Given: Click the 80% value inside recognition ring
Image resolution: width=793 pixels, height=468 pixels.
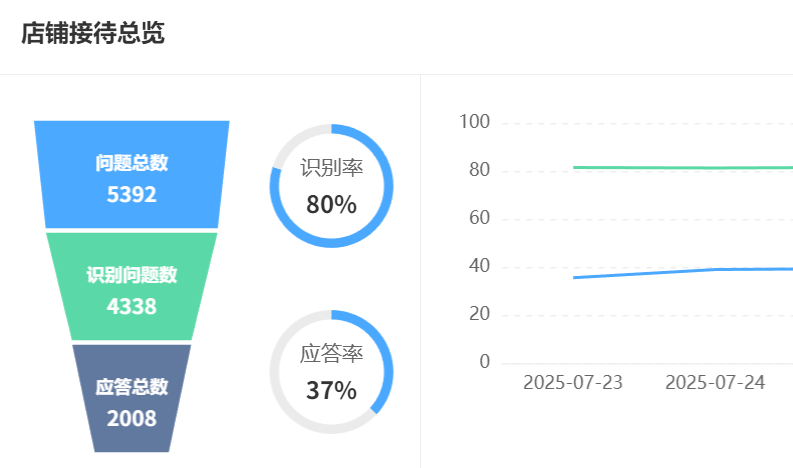Looking at the screenshot, I should pyautogui.click(x=331, y=205).
